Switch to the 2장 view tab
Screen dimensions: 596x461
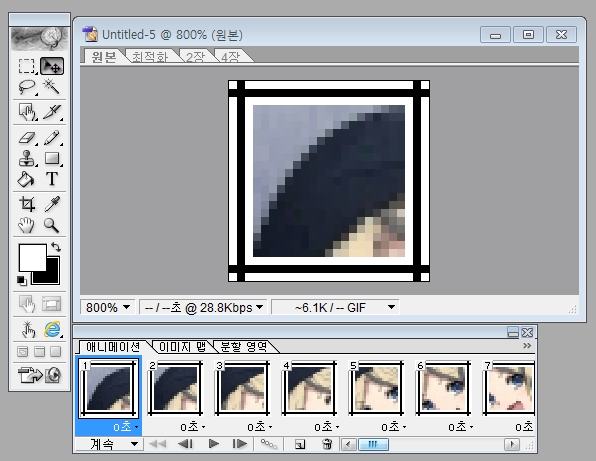[195, 57]
